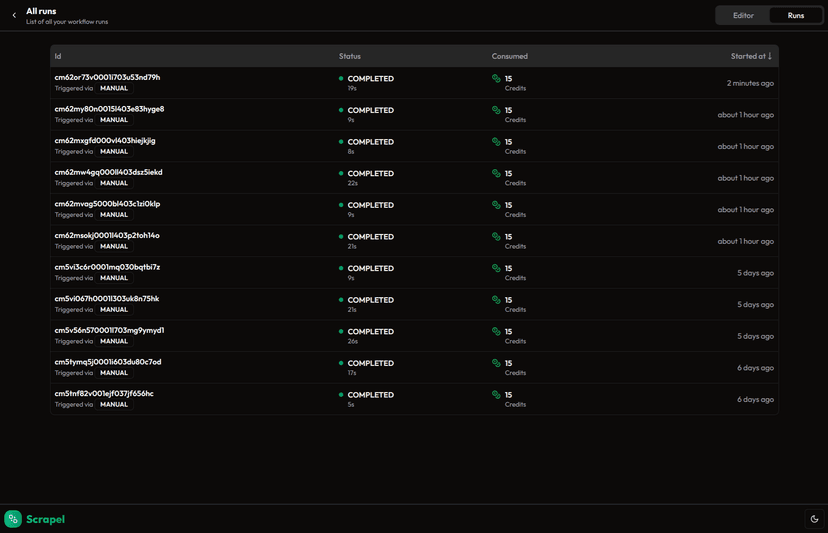Click '5 days ago' for run cm5v56n570001l703mg9ymyd1
The image size is (828, 533).
755,336
